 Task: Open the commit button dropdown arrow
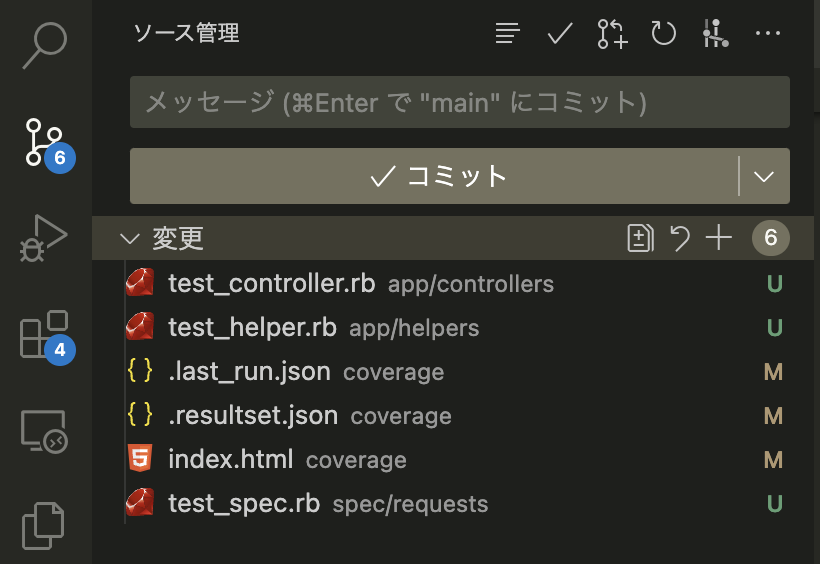point(764,177)
